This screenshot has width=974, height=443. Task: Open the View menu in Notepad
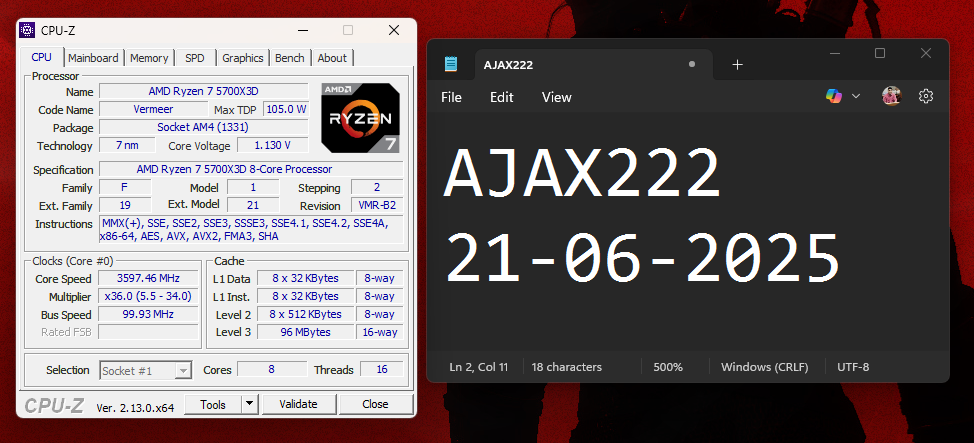(x=556, y=98)
